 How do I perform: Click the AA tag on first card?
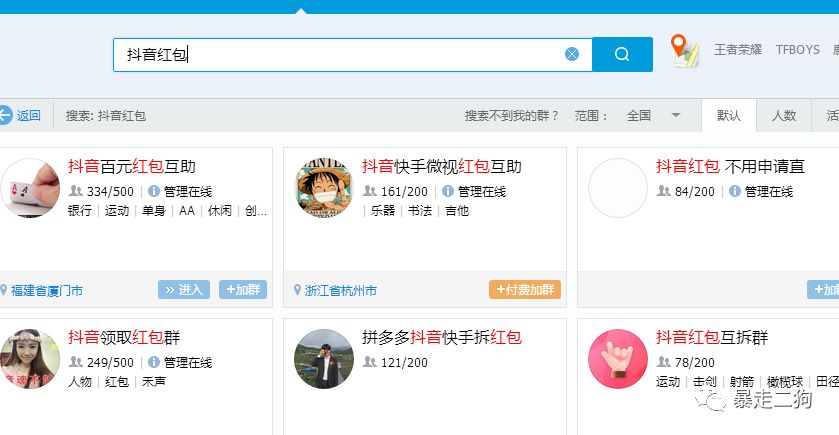click(187, 211)
